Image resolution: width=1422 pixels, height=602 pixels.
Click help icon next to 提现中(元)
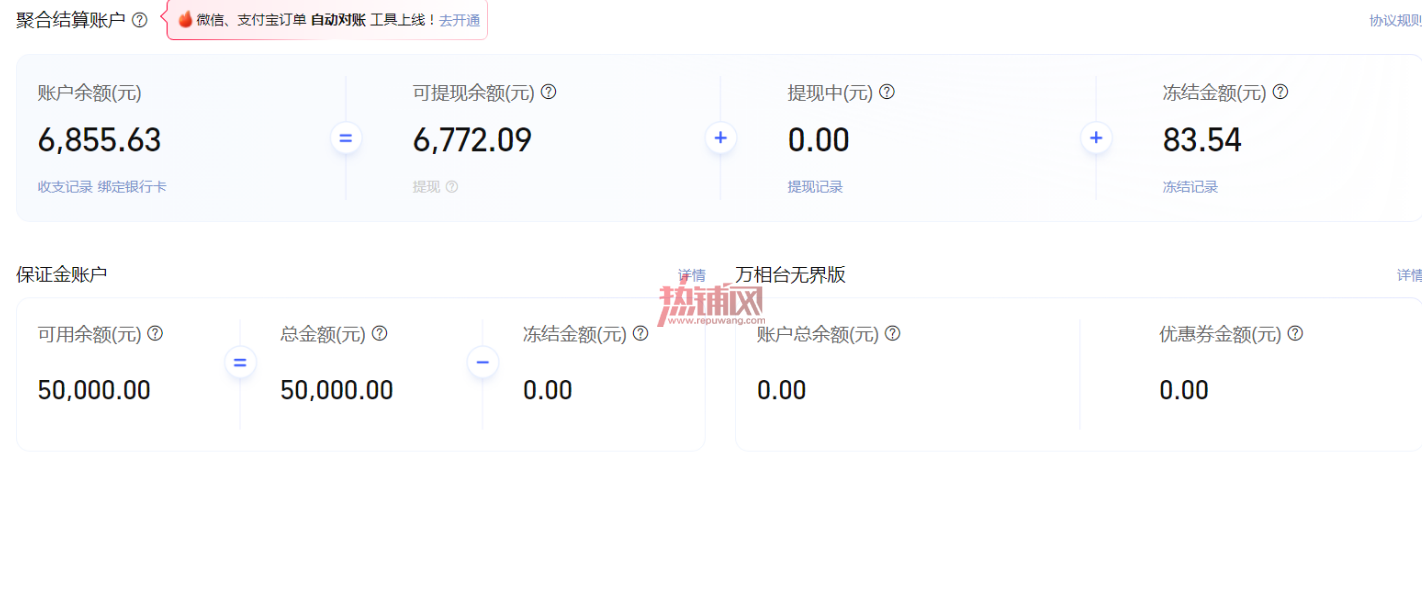pos(886,92)
